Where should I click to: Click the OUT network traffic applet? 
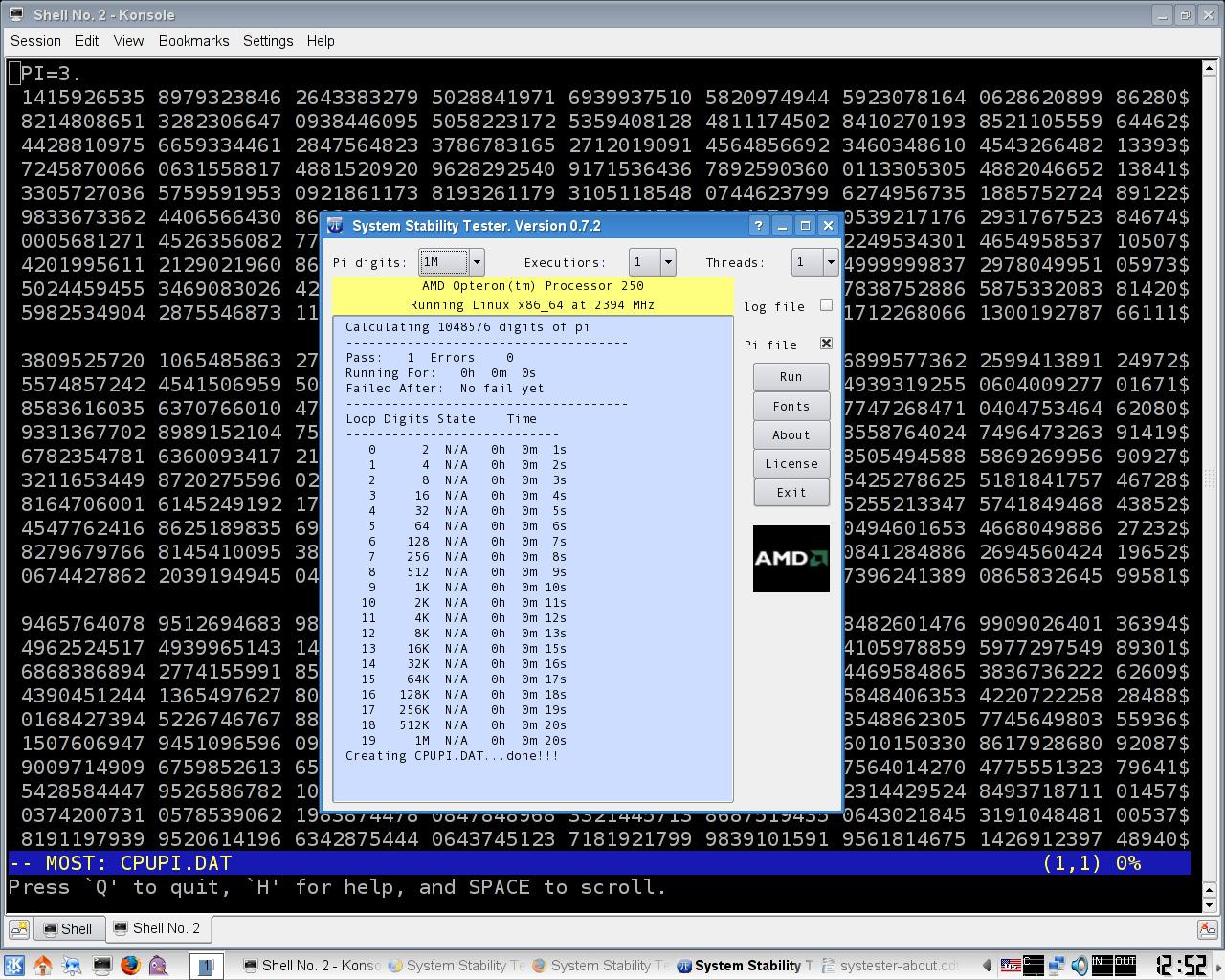click(1125, 966)
